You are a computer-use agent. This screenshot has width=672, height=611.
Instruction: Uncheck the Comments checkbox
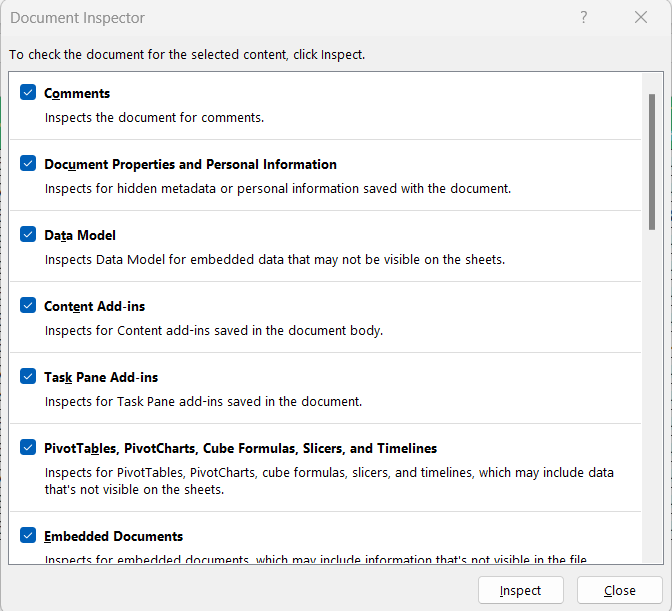[x=28, y=92]
